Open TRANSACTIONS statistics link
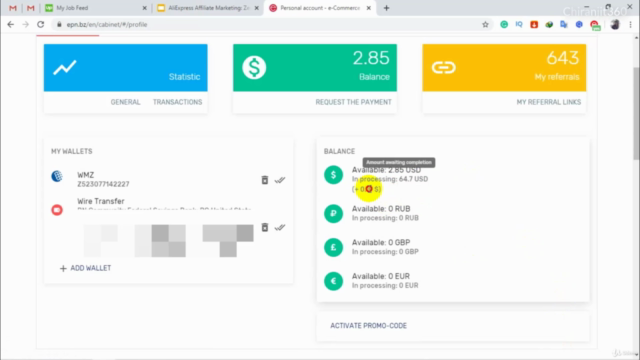Viewport: 640px width, 360px height. click(178, 102)
